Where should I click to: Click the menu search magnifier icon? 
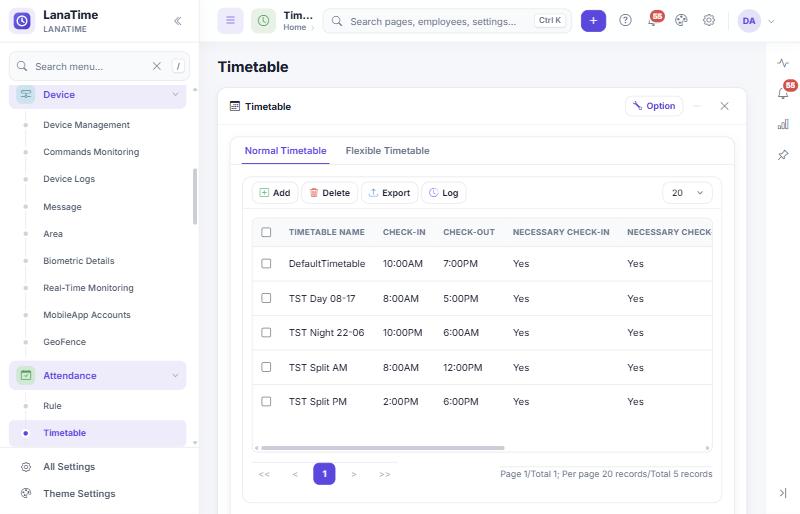tap(22, 66)
